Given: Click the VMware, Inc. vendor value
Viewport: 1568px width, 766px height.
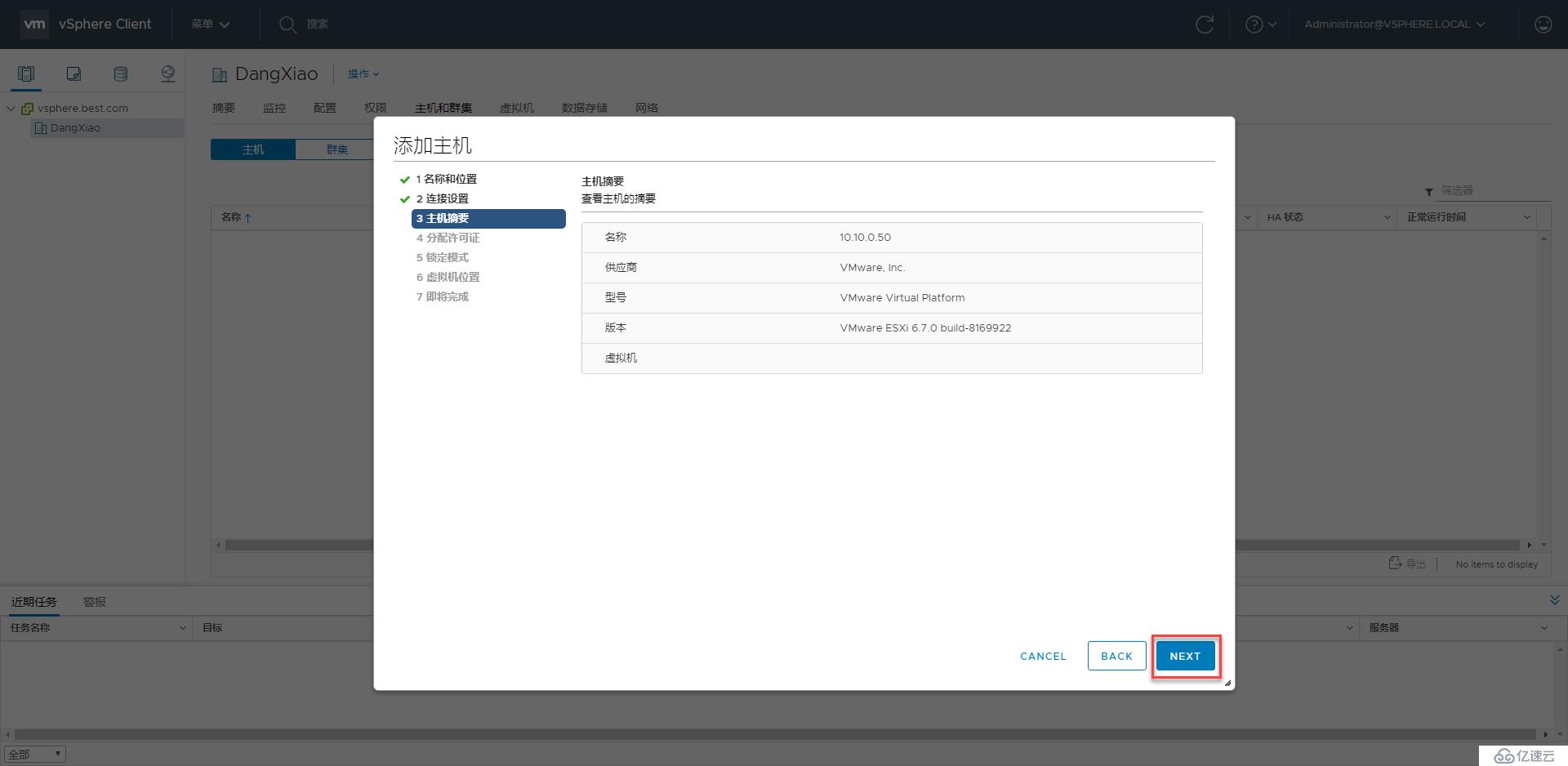Looking at the screenshot, I should point(872,268).
